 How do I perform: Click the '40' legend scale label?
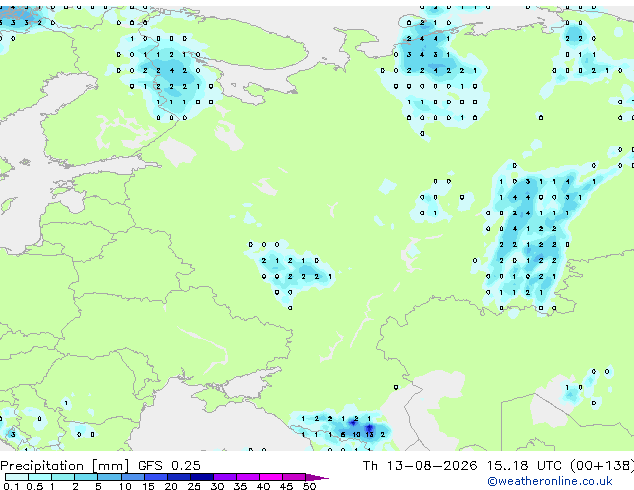[x=263, y=486]
